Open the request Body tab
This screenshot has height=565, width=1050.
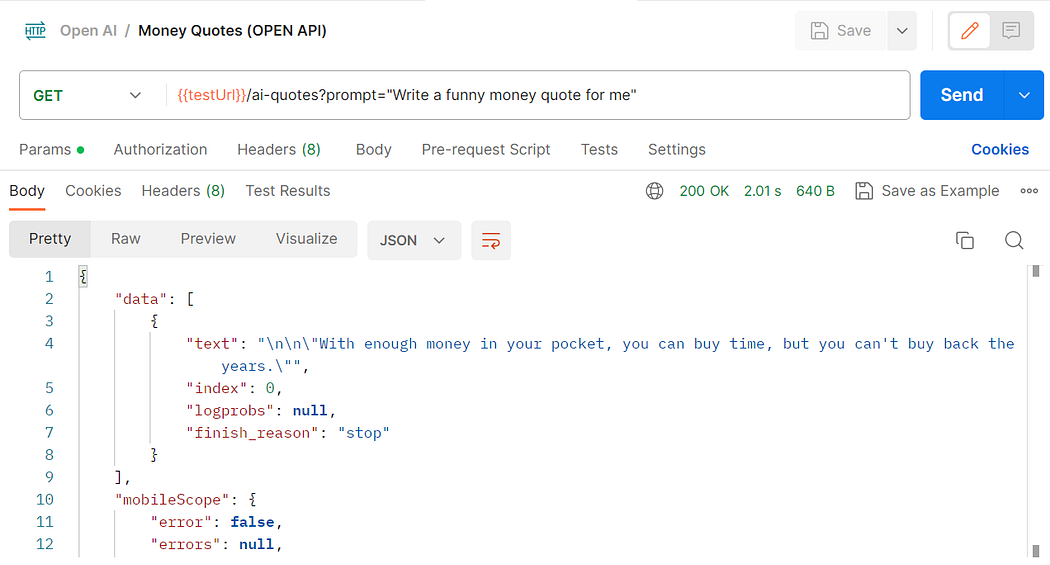pyautogui.click(x=374, y=149)
